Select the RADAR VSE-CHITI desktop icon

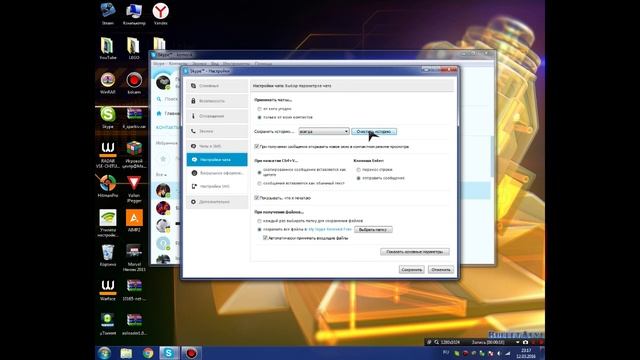[108, 154]
